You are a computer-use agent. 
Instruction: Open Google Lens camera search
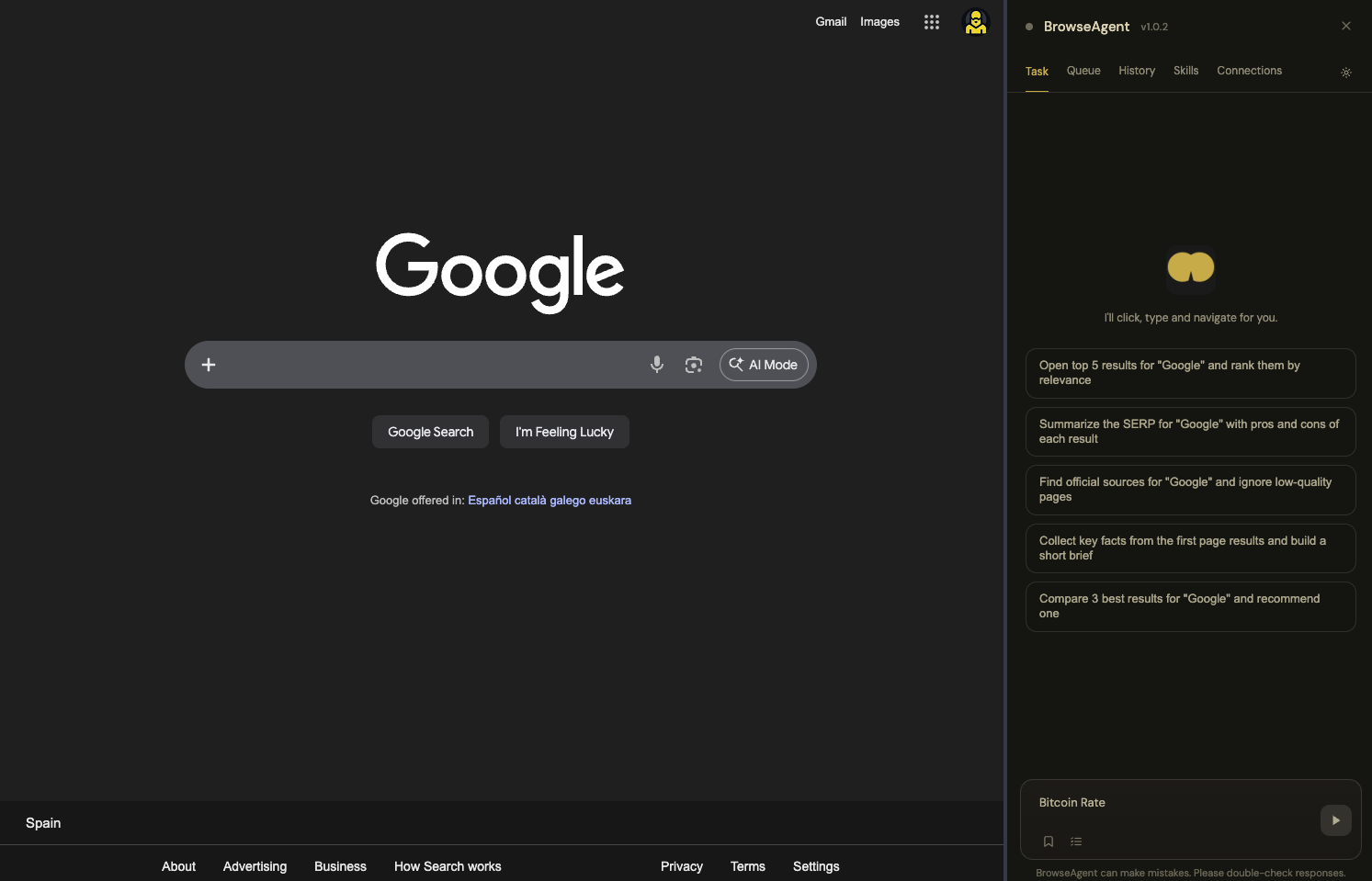pyautogui.click(x=694, y=365)
